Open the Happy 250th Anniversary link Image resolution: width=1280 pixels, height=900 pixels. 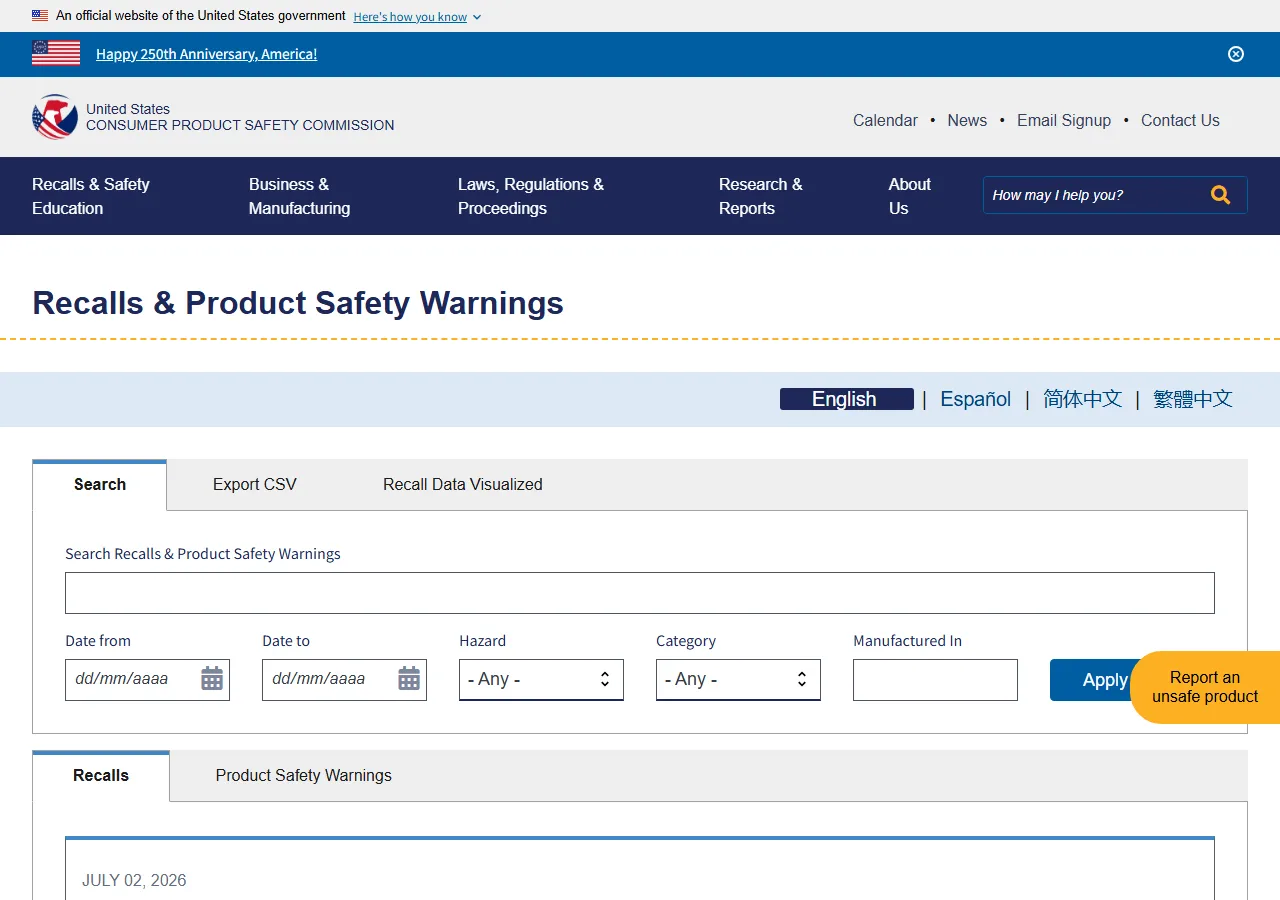click(206, 54)
